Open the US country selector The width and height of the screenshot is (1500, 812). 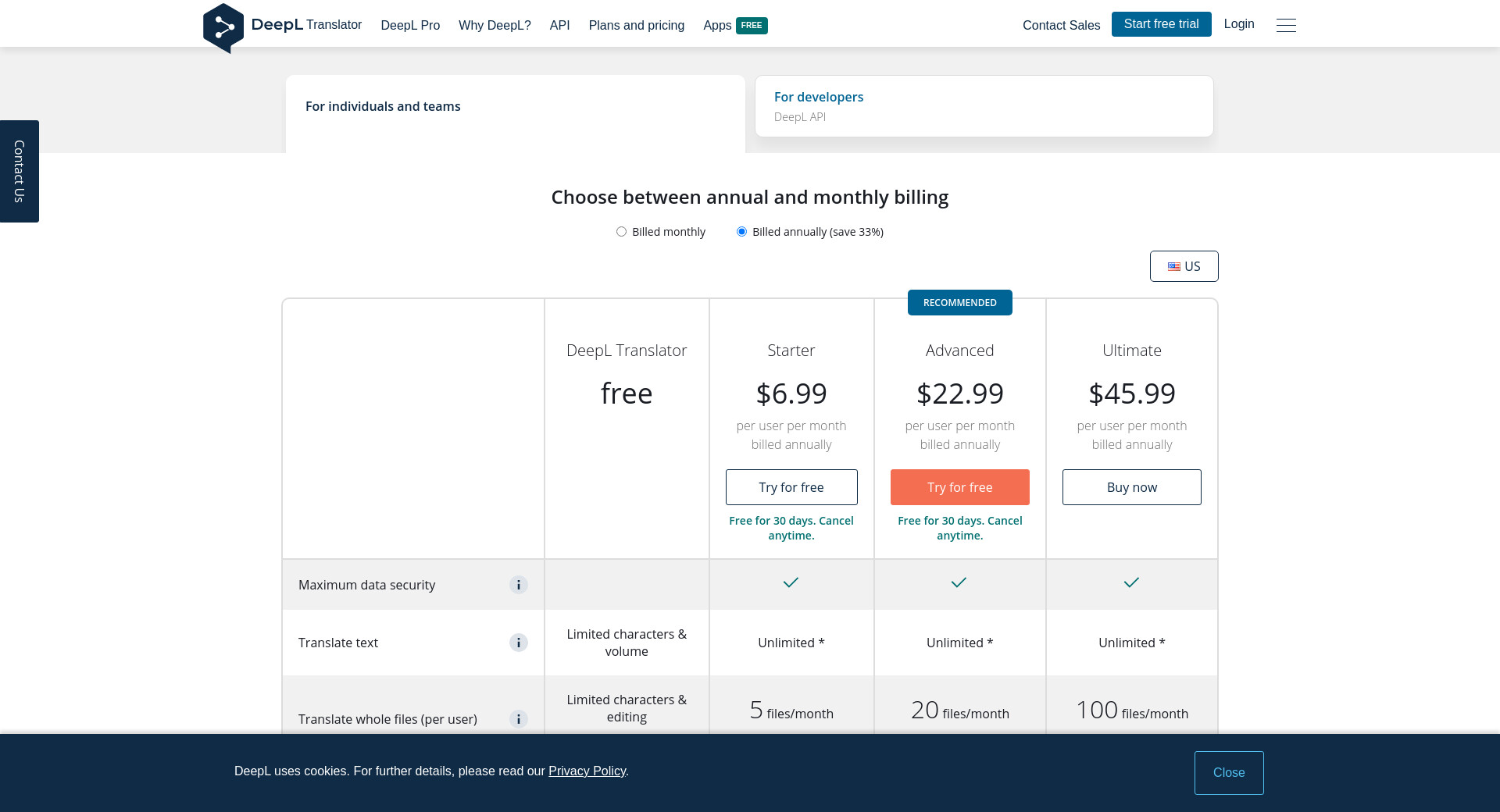(1184, 266)
